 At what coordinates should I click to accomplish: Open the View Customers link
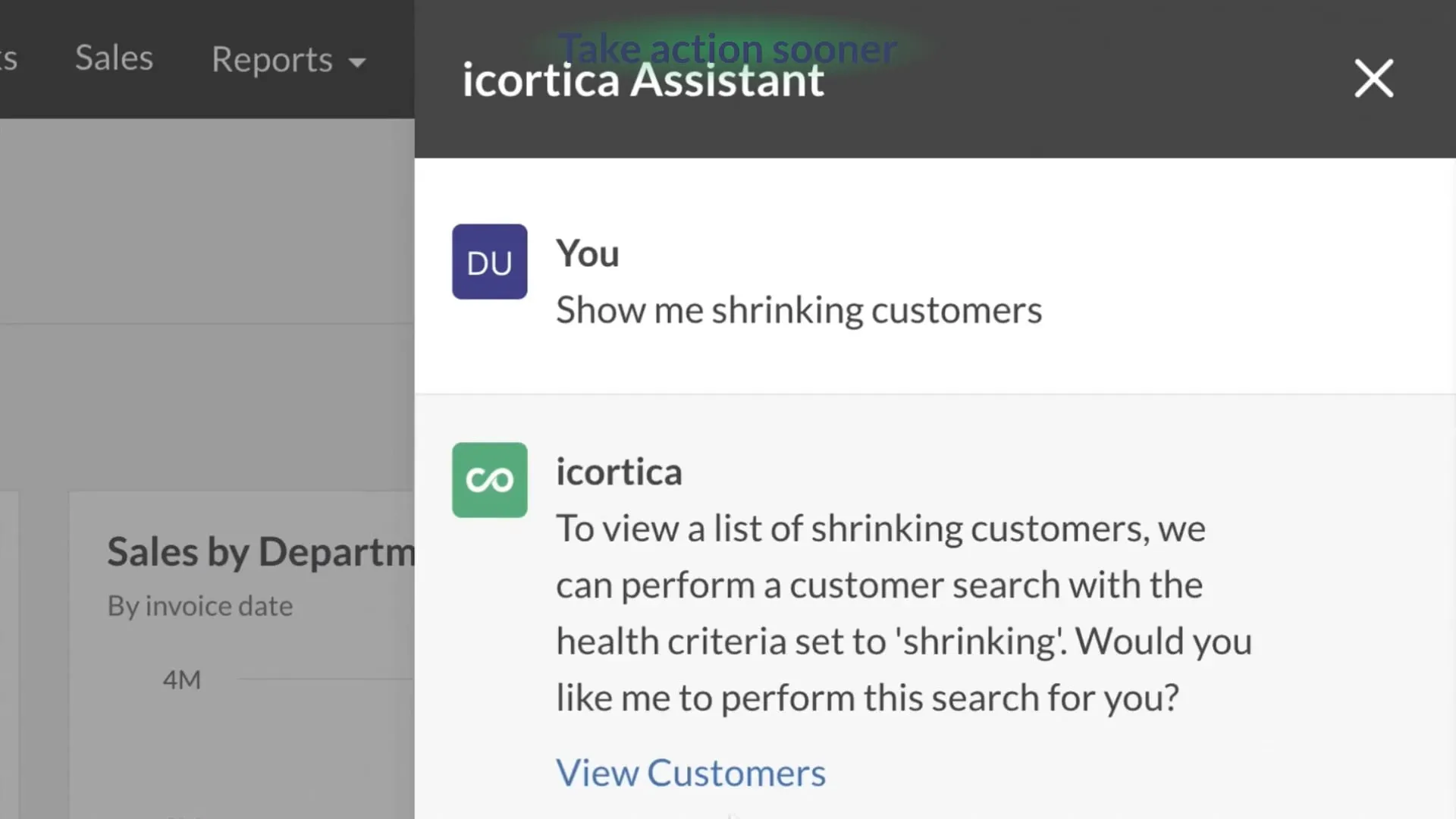[x=690, y=773]
